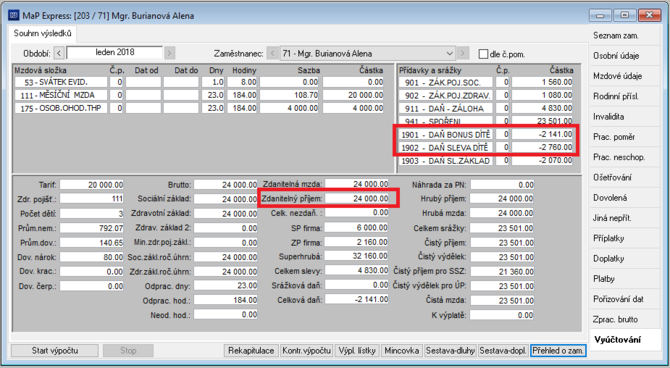Click the Počet dětí field
This screenshot has width=670, height=368.
(x=91, y=213)
